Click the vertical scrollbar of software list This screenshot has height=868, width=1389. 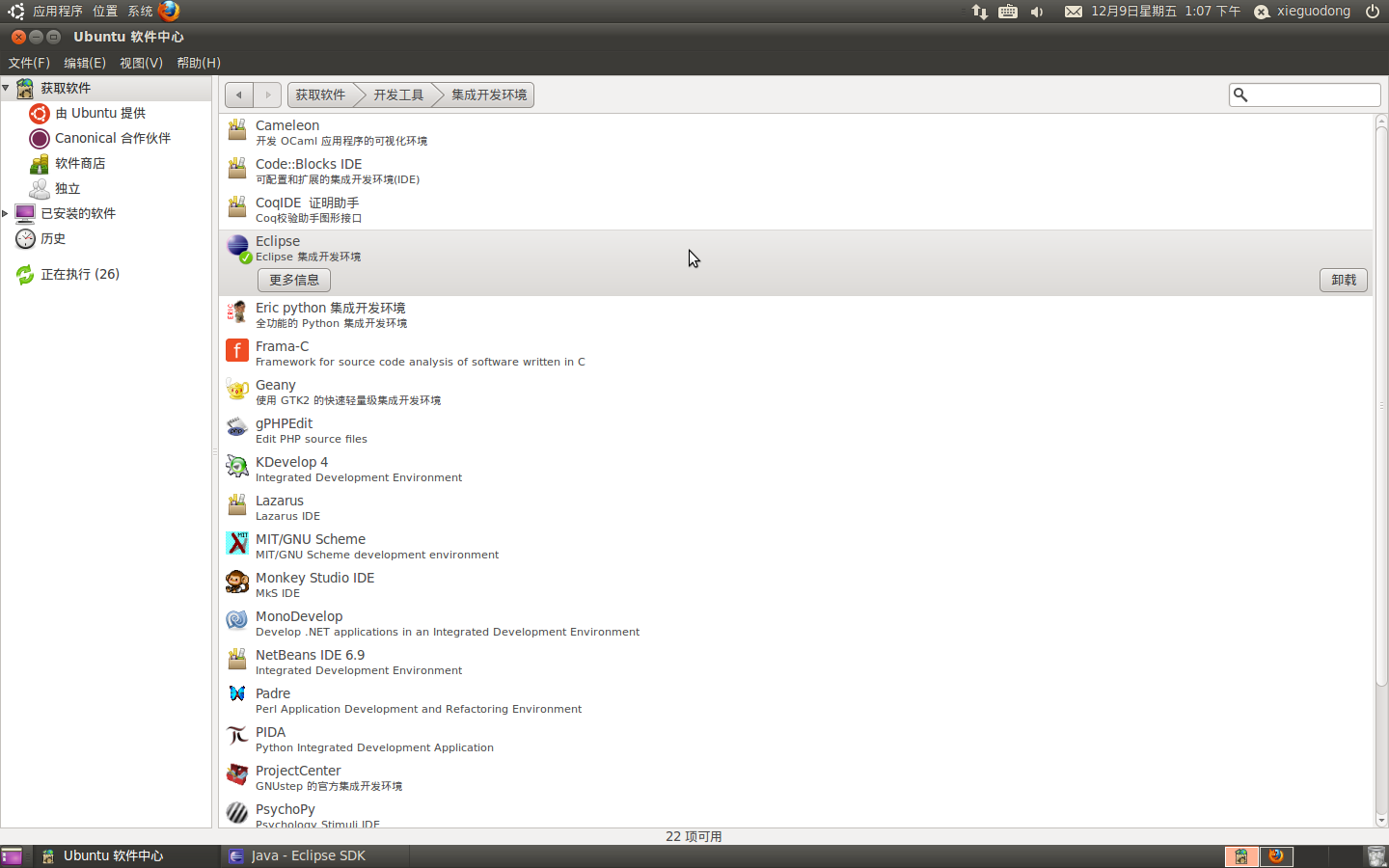click(1381, 405)
